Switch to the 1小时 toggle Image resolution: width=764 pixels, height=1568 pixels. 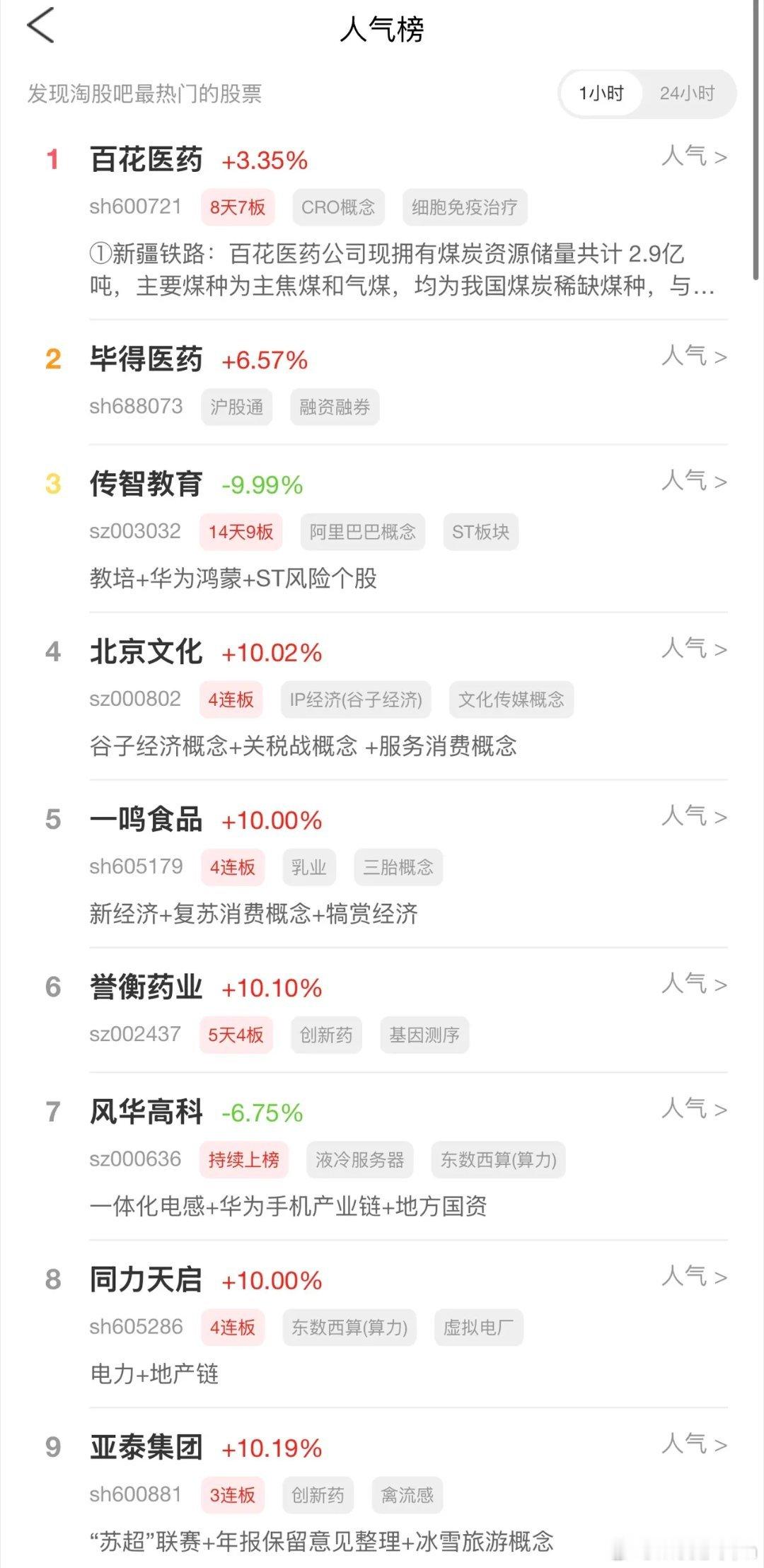coord(601,93)
